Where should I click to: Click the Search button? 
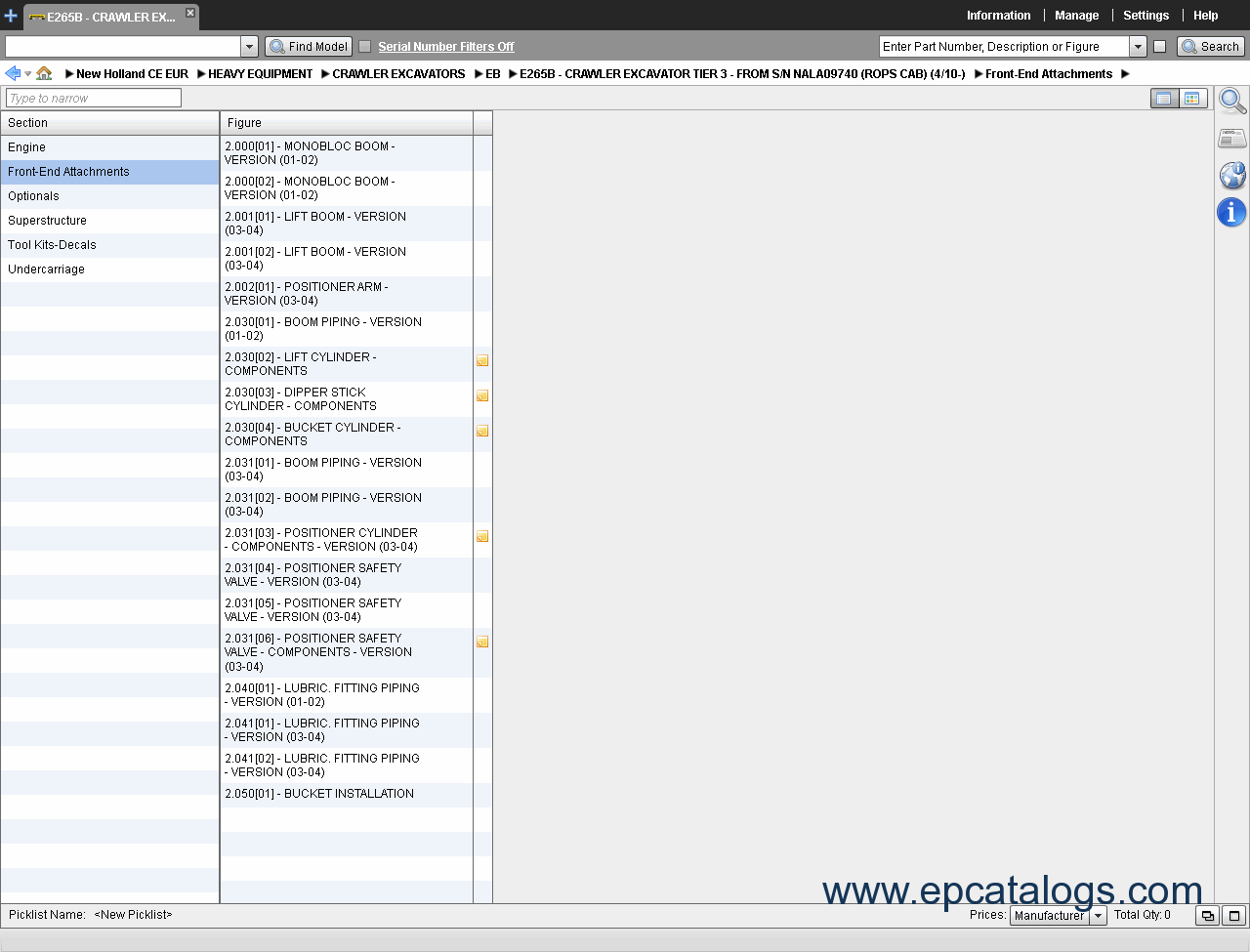click(x=1211, y=47)
